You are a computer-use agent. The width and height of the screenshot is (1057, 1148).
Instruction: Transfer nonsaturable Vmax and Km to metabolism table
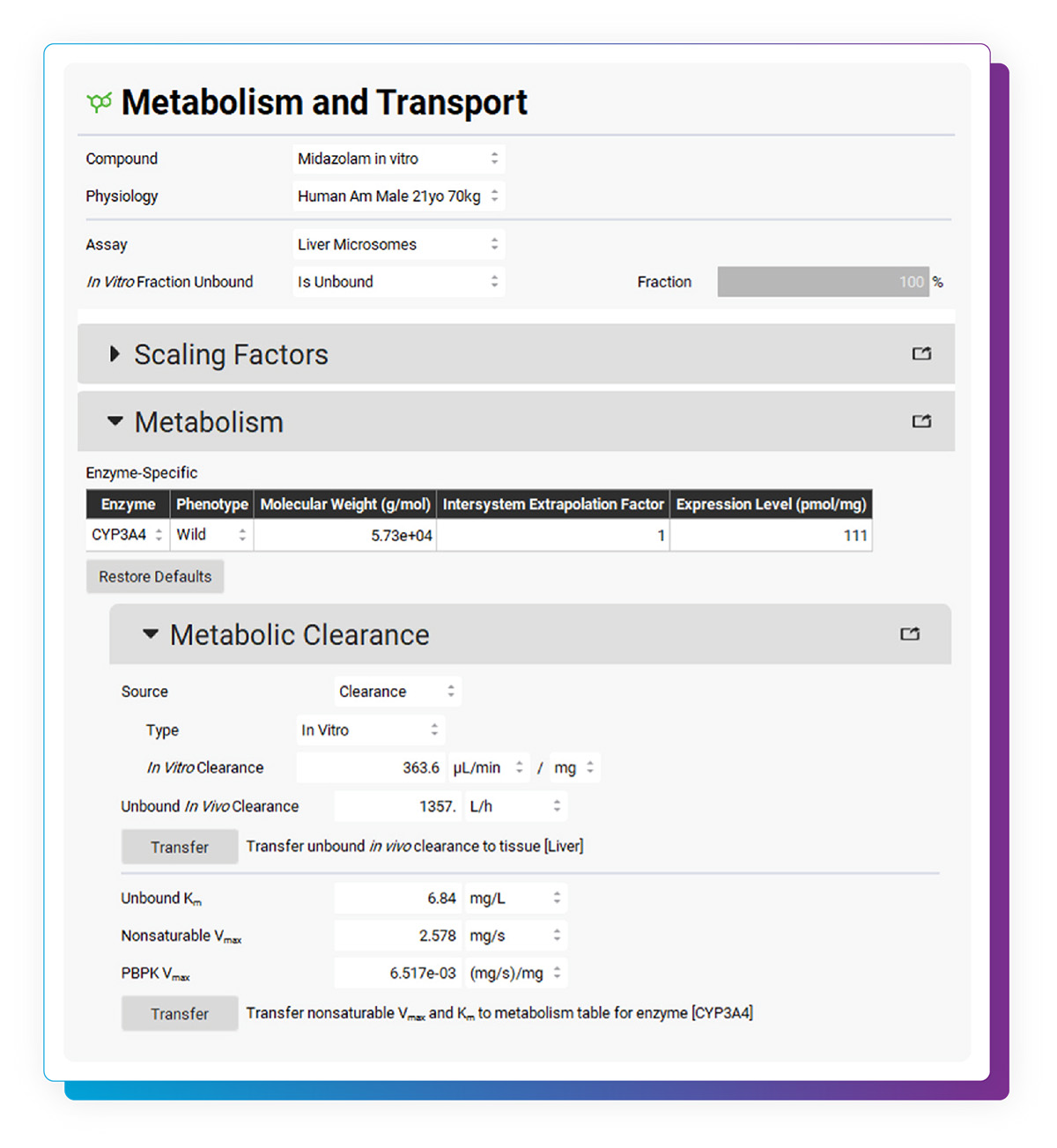pyautogui.click(x=180, y=1012)
